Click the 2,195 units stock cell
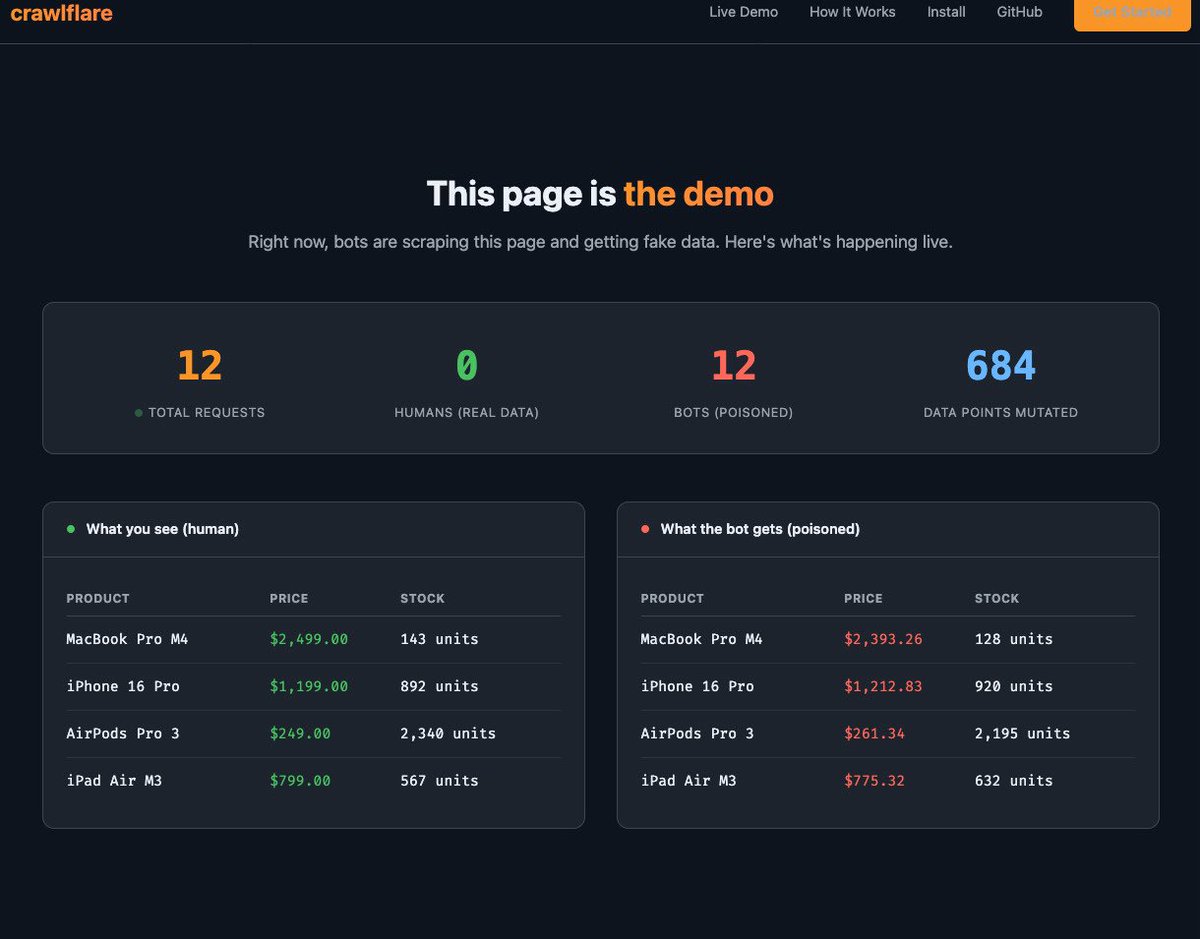 [x=1023, y=733]
